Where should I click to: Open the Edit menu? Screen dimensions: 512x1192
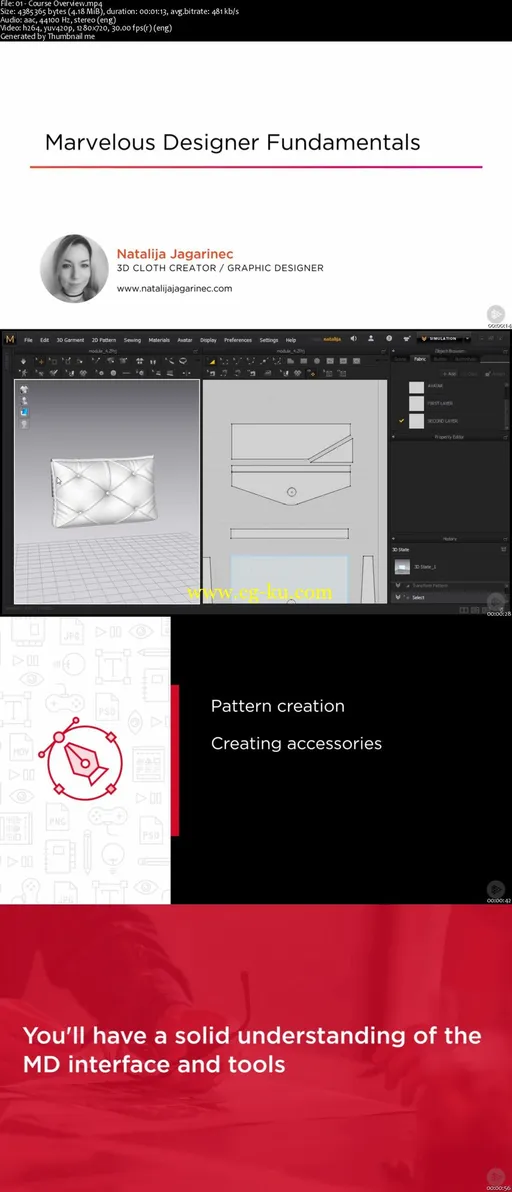[x=45, y=340]
